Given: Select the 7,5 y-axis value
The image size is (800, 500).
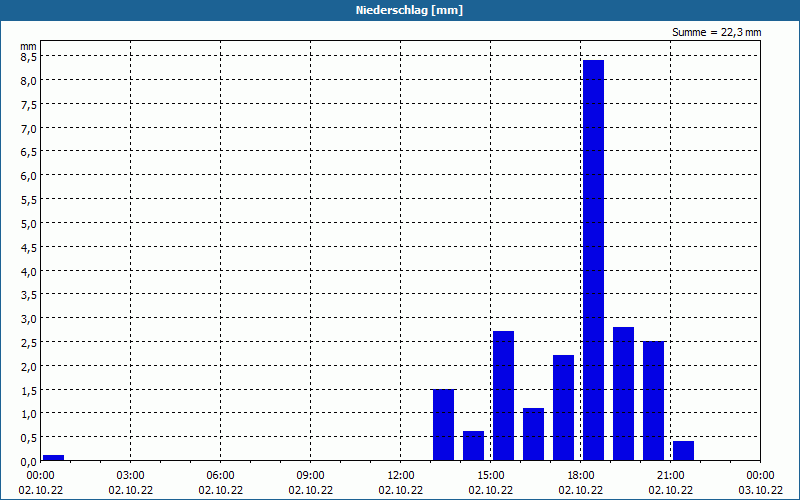Looking at the screenshot, I should coord(29,105).
